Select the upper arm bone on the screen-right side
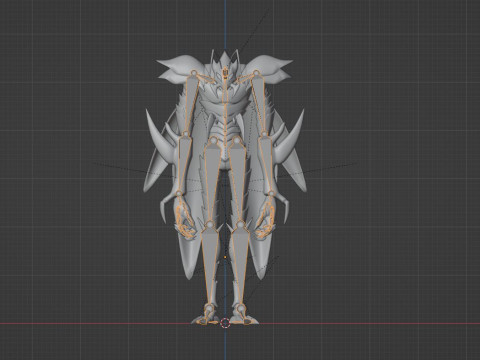This screenshot has height=360, width=480. pos(260,103)
